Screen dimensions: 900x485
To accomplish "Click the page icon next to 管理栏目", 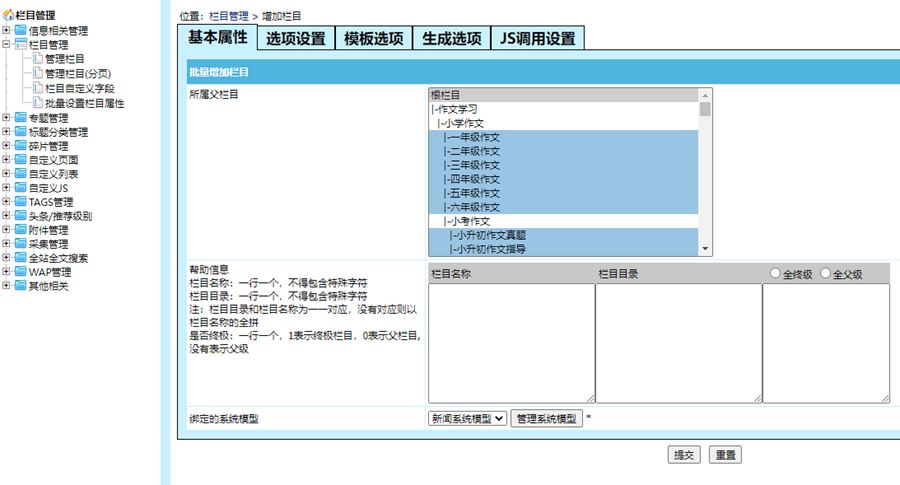I will tap(38, 59).
